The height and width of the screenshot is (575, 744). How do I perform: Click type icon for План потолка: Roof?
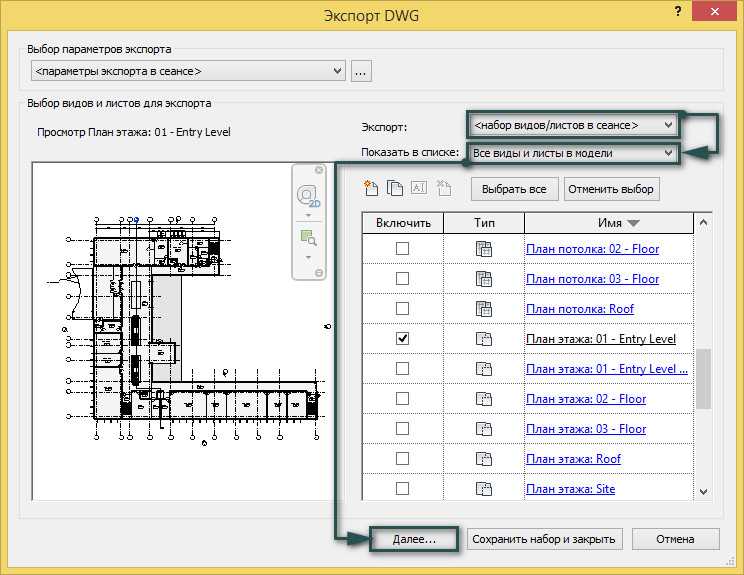click(484, 309)
